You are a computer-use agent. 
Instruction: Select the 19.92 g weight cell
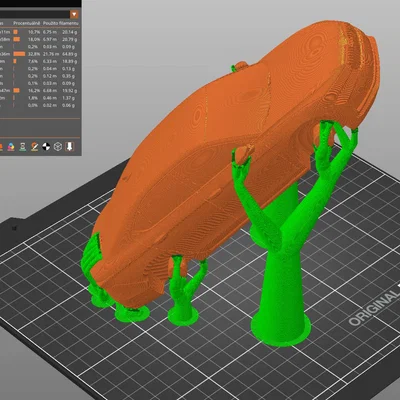pyautogui.click(x=69, y=91)
